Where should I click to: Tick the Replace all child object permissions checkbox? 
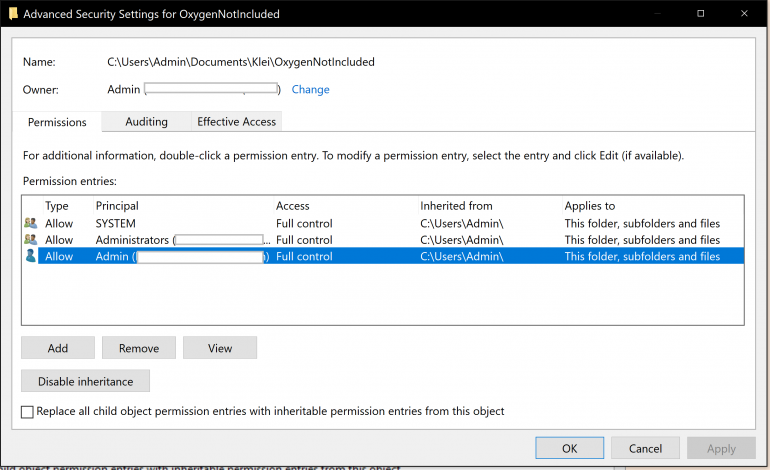point(28,412)
